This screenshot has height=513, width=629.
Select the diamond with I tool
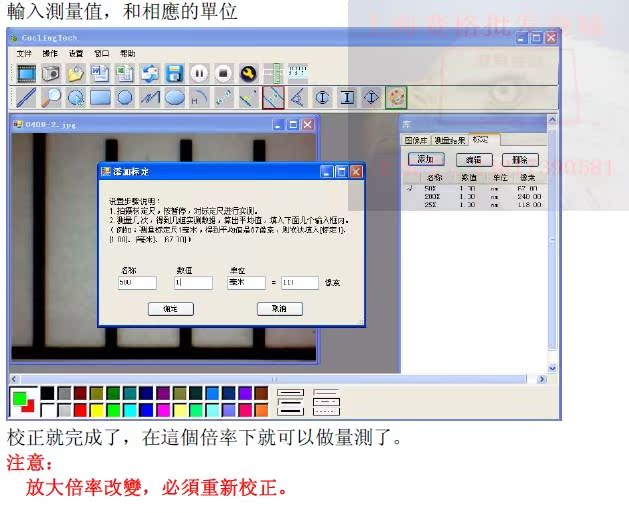pyautogui.click(x=371, y=97)
